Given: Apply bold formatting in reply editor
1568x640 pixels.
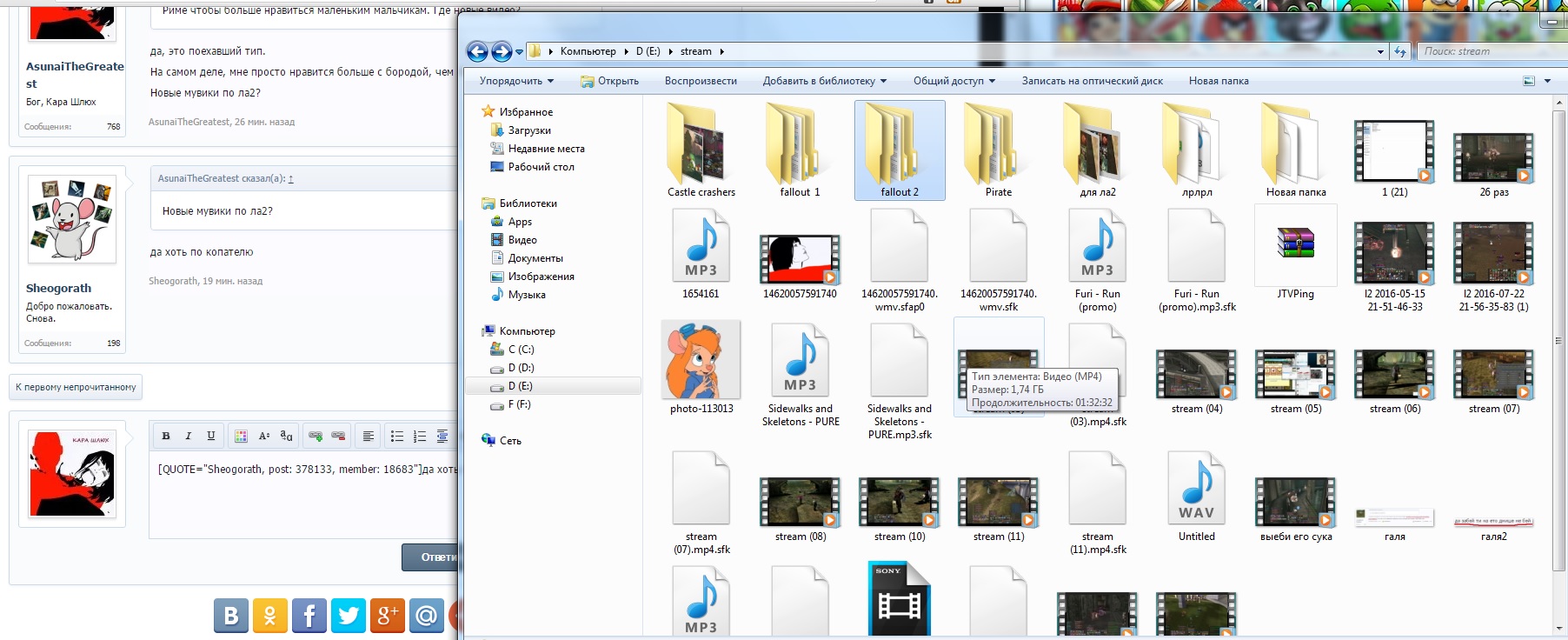Looking at the screenshot, I should 166,436.
